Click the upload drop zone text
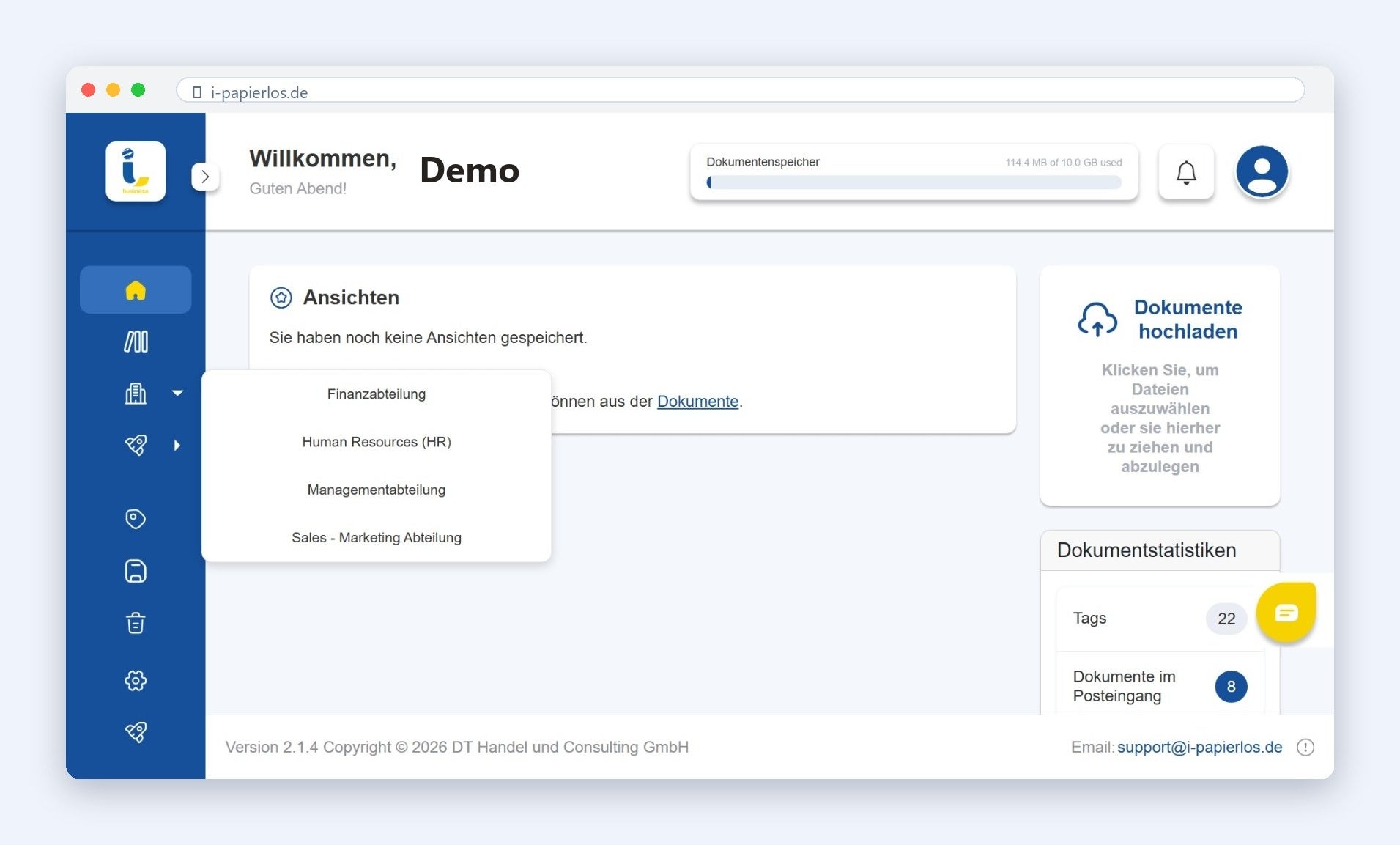This screenshot has width=1400, height=845. coord(1160,418)
